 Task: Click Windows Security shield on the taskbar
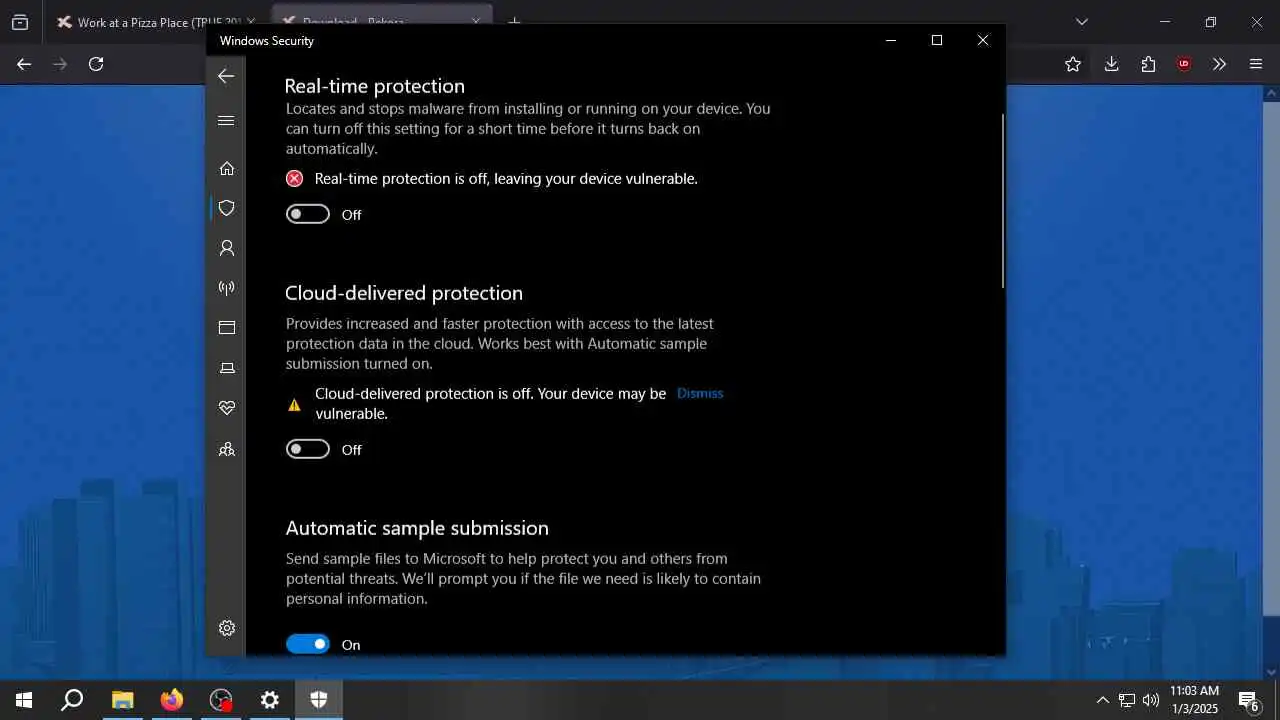(x=319, y=700)
